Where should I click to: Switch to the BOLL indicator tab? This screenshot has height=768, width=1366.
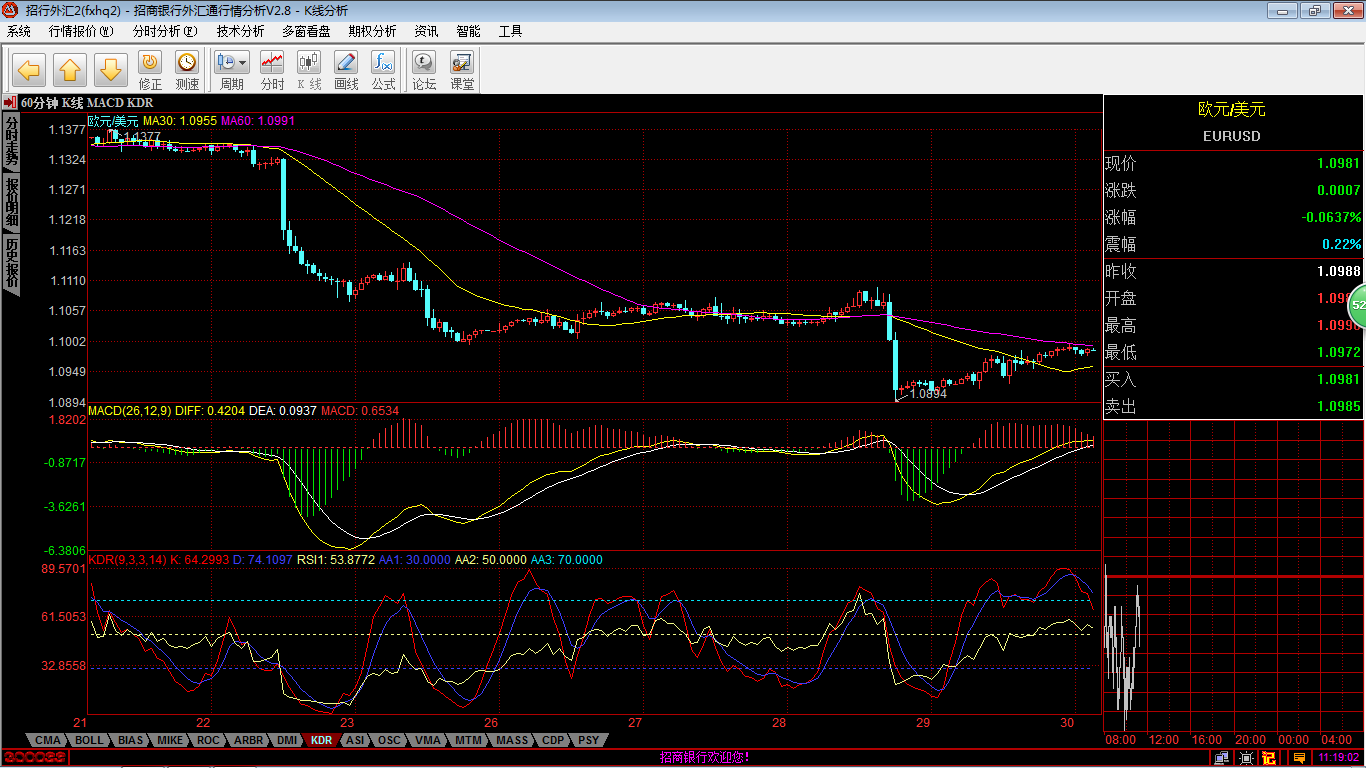coord(87,740)
